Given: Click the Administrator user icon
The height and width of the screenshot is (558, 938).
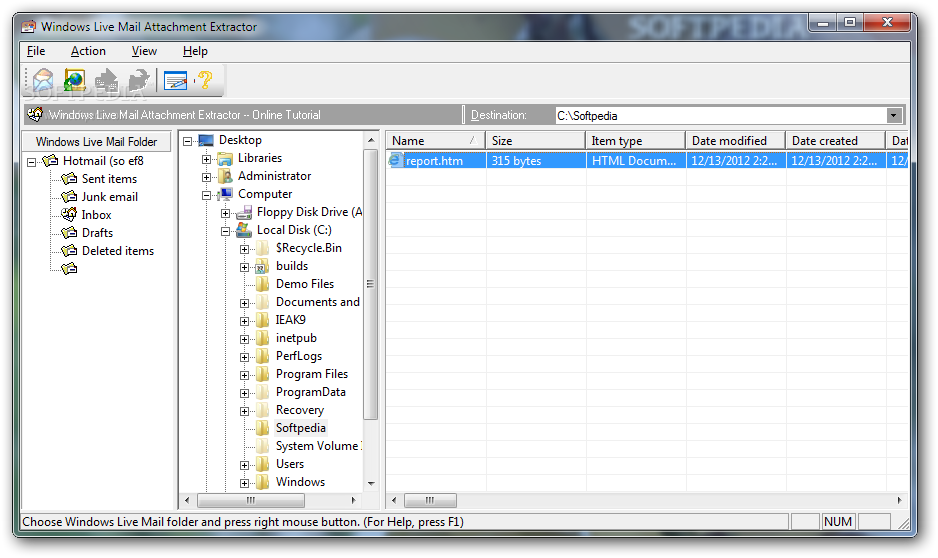Looking at the screenshot, I should tap(225, 176).
